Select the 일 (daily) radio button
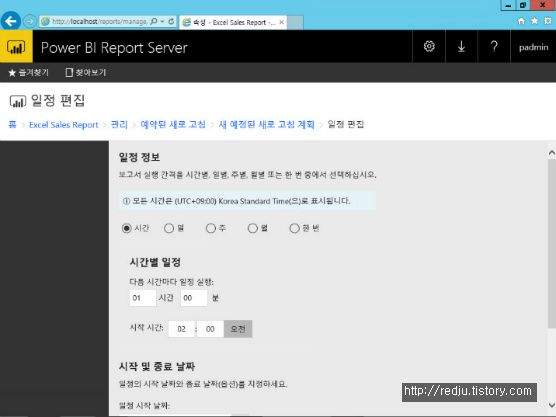The width and height of the screenshot is (556, 417). click(x=169, y=228)
